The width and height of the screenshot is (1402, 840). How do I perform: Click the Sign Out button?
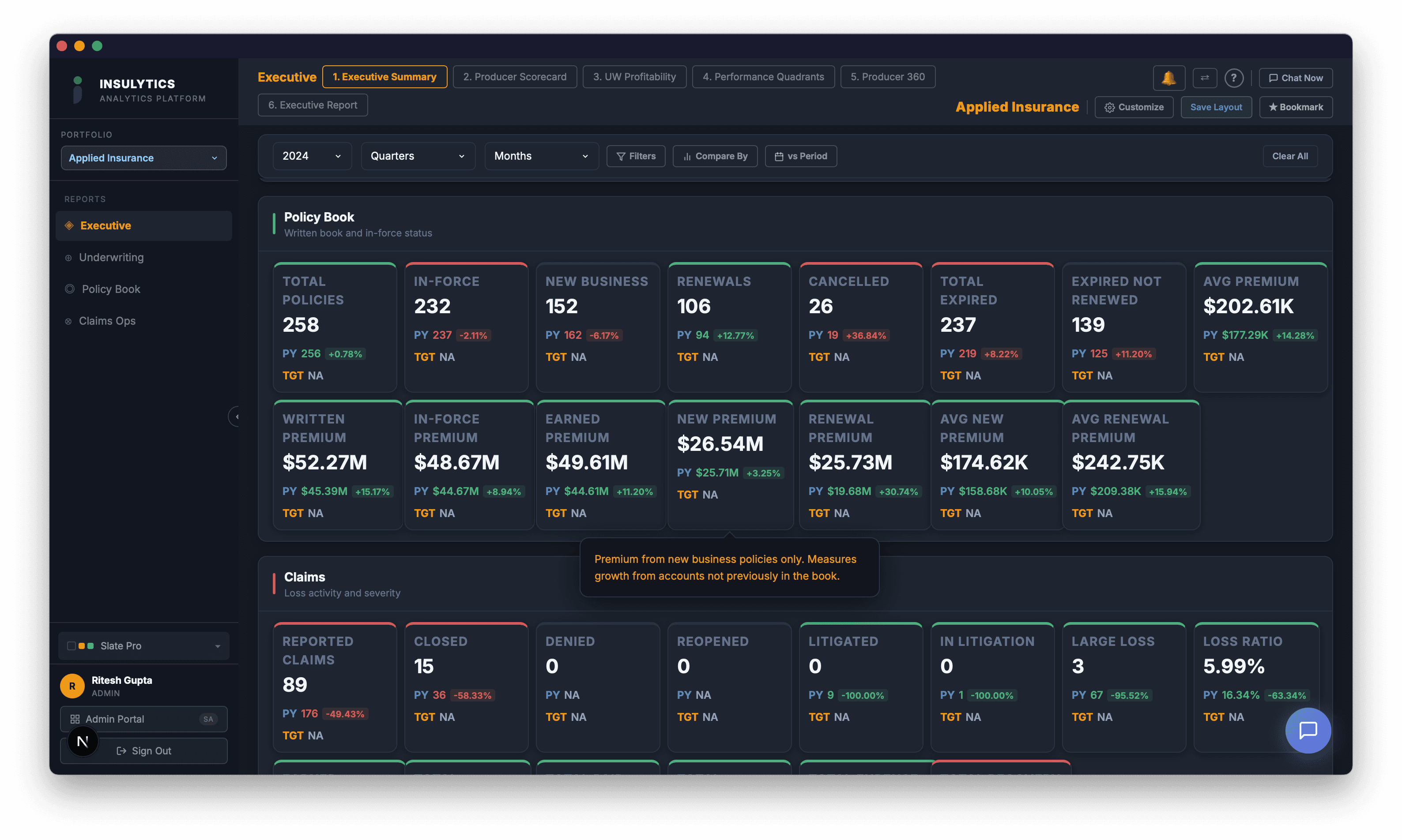click(143, 750)
